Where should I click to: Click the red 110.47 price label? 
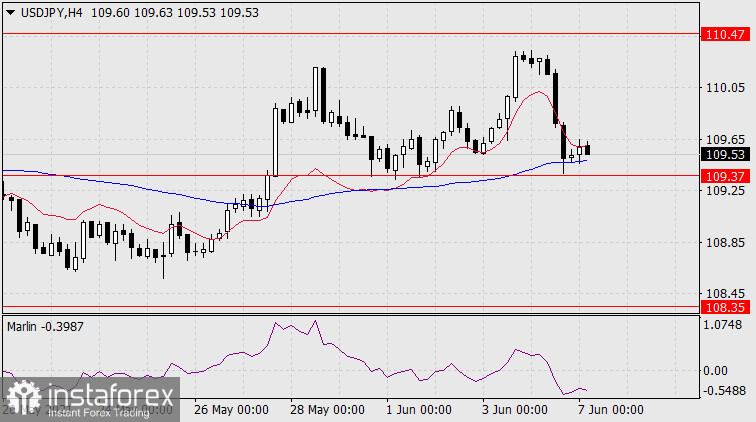click(x=724, y=34)
